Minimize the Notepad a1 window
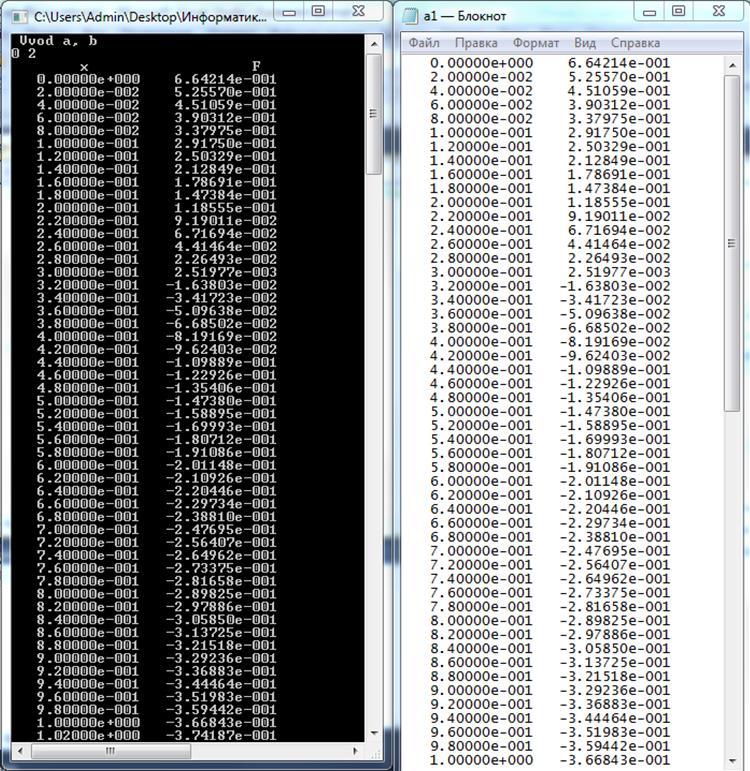The width and height of the screenshot is (750, 771). [650, 12]
